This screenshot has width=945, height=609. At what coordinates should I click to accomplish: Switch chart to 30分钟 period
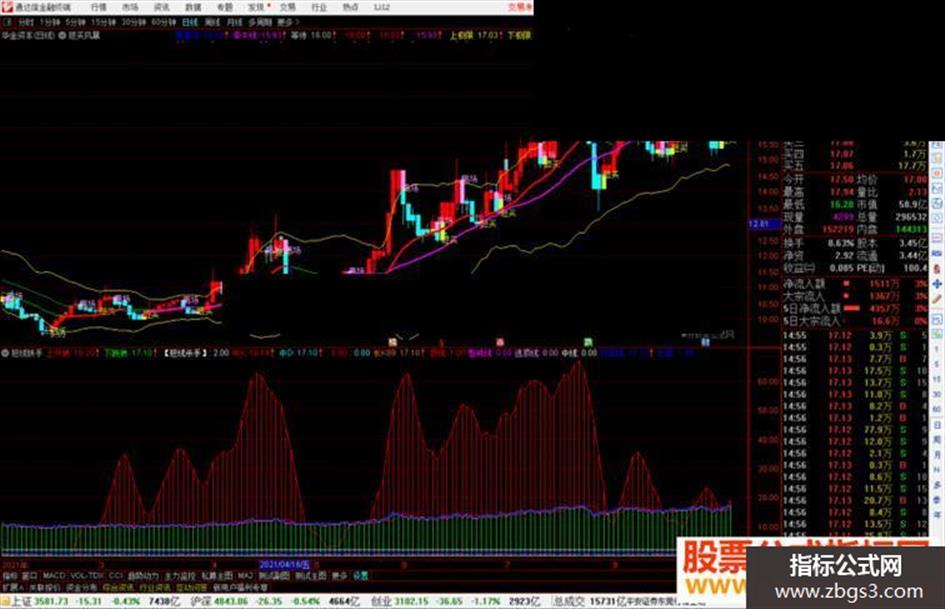click(x=133, y=22)
